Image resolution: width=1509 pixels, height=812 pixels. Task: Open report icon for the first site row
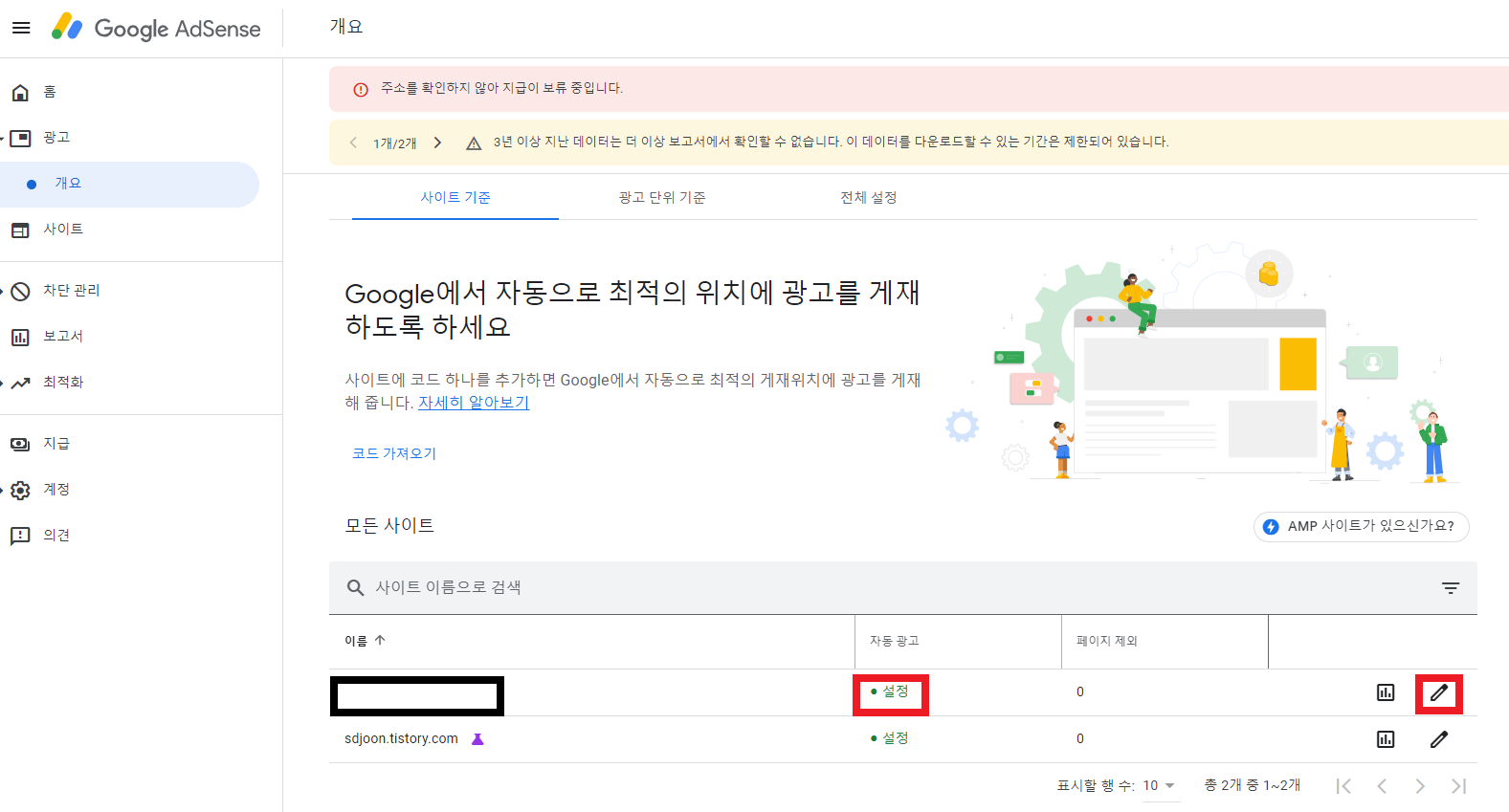[1386, 692]
